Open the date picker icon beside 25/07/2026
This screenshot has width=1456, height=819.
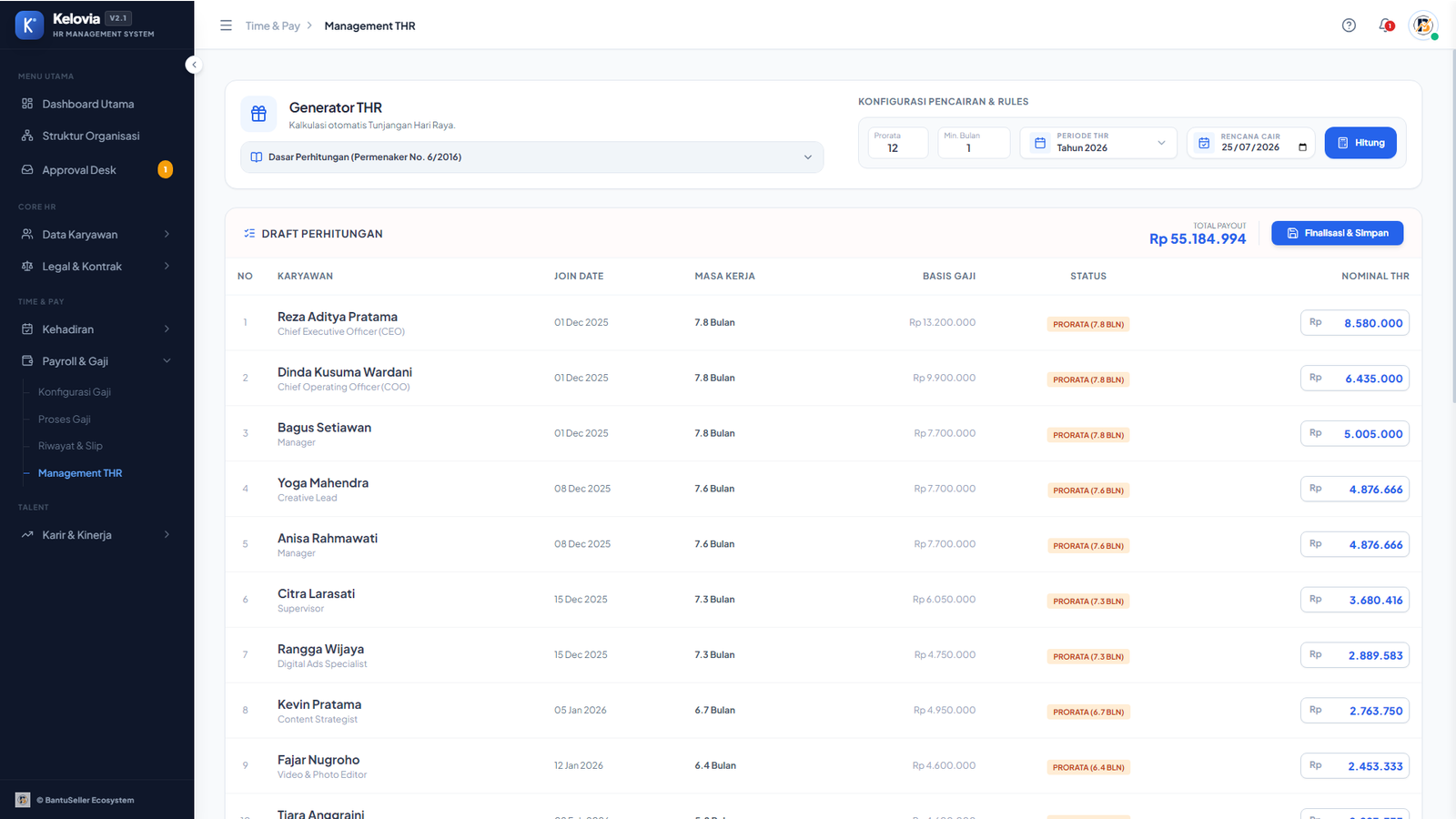pyautogui.click(x=1302, y=147)
